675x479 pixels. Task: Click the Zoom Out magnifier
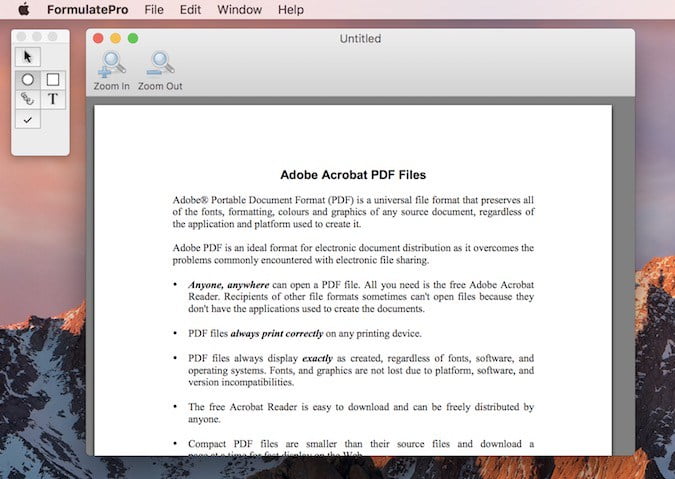coord(160,71)
